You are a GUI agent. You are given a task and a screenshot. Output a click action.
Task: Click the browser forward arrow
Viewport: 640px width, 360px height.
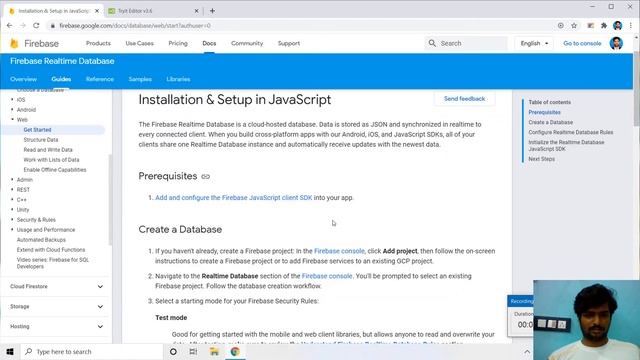pyautogui.click(x=23, y=25)
